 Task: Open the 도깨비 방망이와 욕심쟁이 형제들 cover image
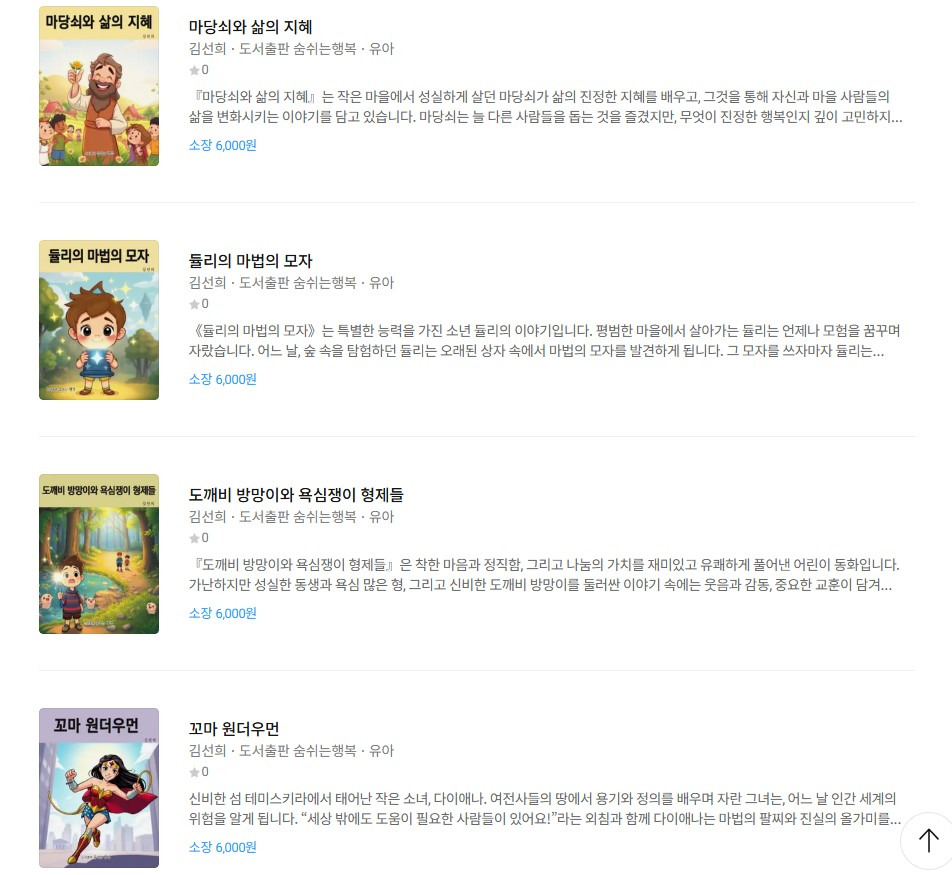point(99,554)
